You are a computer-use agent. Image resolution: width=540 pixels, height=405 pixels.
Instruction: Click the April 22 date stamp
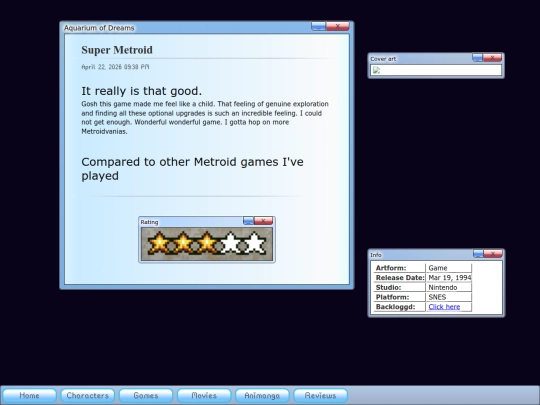coord(115,67)
